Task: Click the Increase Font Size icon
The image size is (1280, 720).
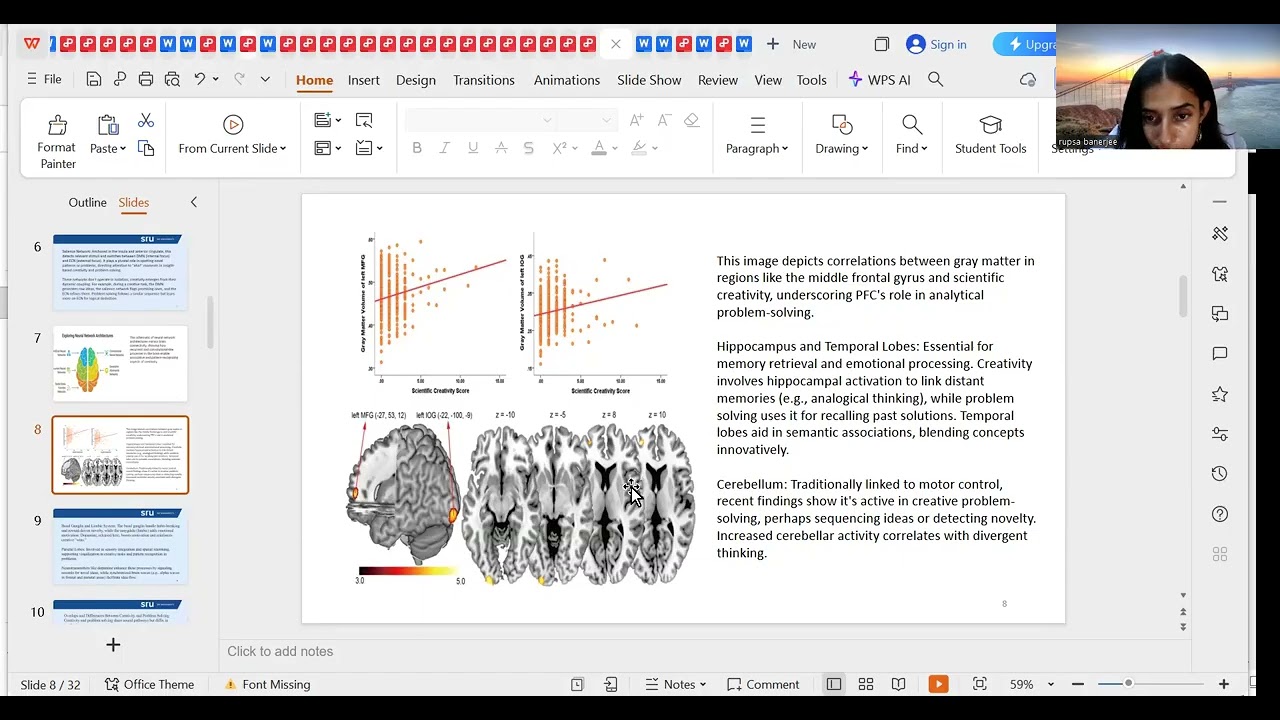Action: 636,120
